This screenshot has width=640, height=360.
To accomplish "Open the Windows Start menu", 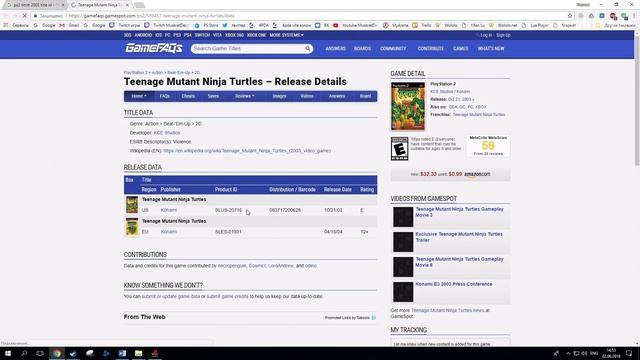I will (x=8, y=353).
